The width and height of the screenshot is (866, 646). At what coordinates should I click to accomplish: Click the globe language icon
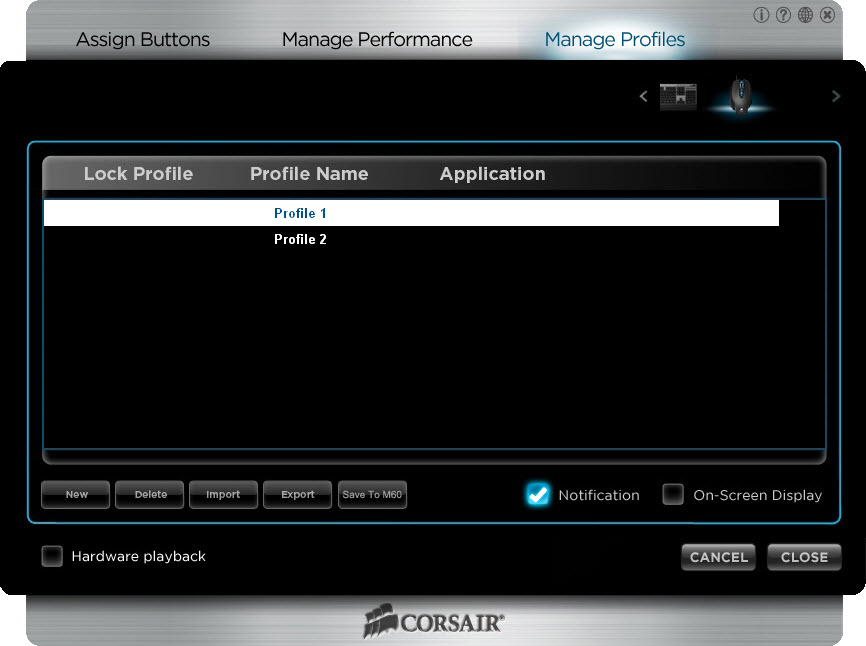click(805, 15)
